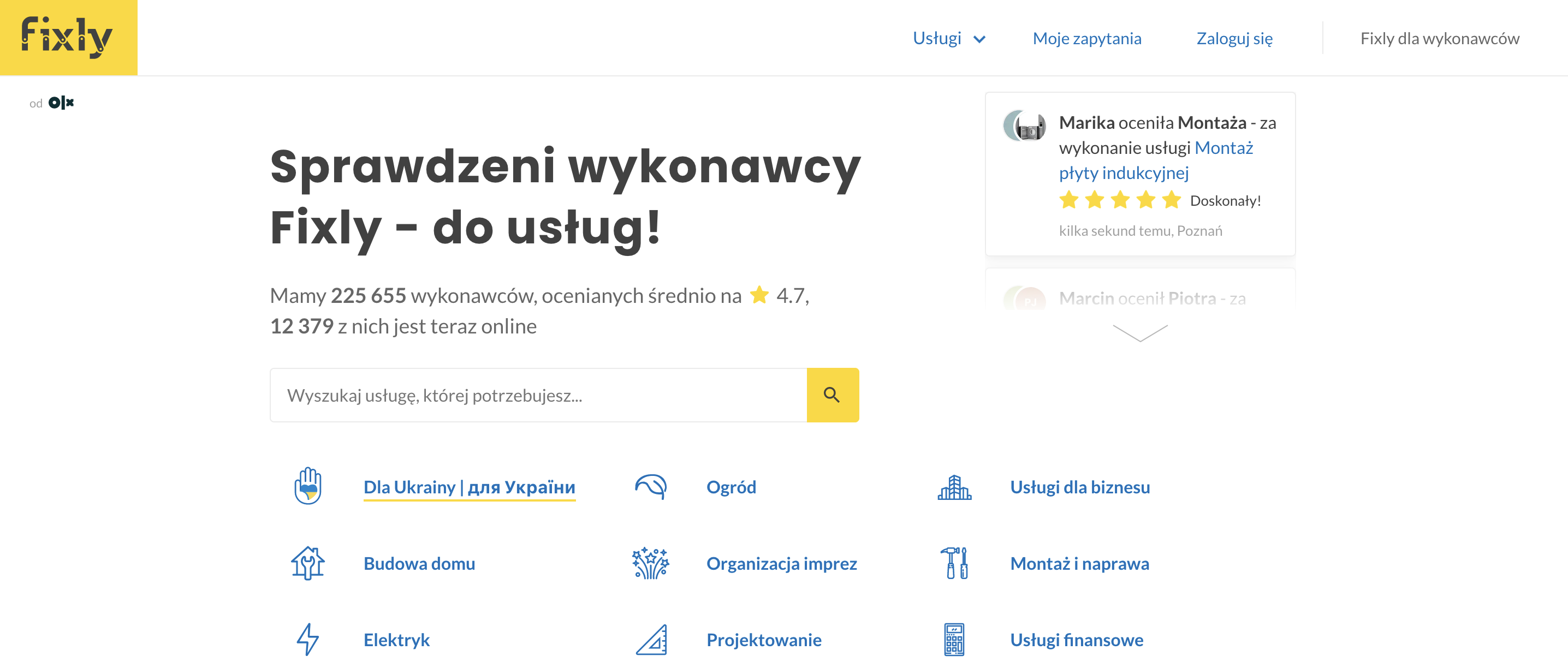This screenshot has height=668, width=1568.
Task: Click the OLX logo under Fixly
Action: tap(61, 103)
